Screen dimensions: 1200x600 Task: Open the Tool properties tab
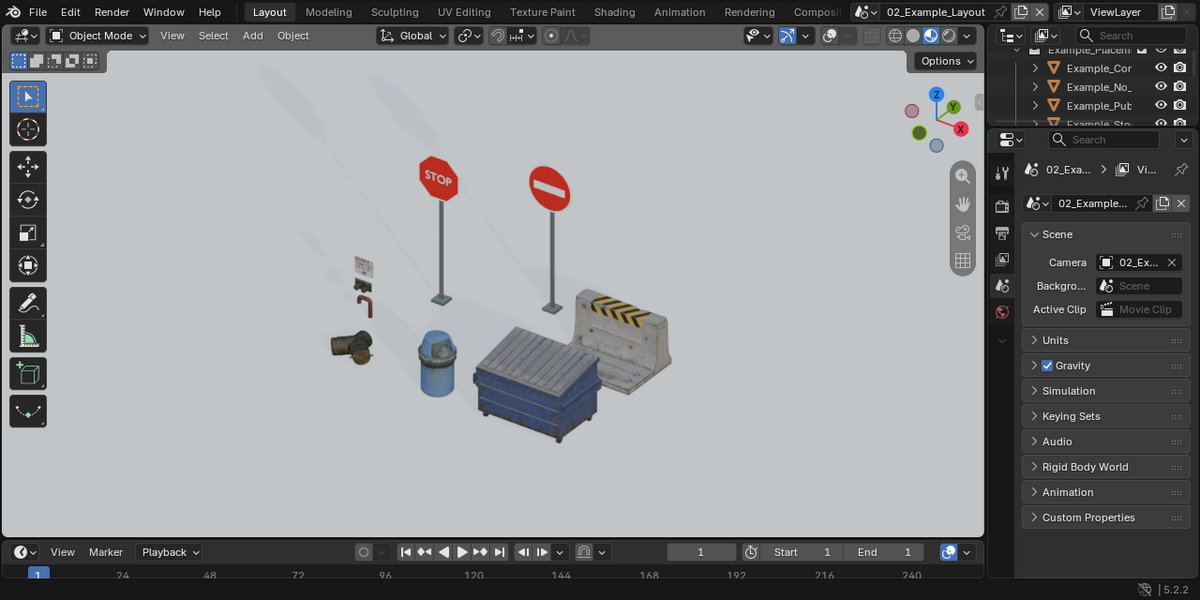(x=1002, y=174)
